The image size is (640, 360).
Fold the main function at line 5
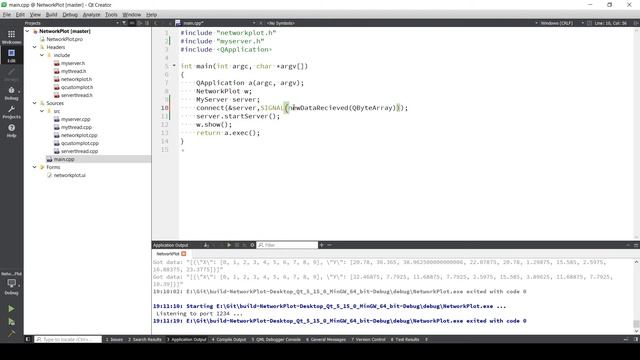coord(174,66)
